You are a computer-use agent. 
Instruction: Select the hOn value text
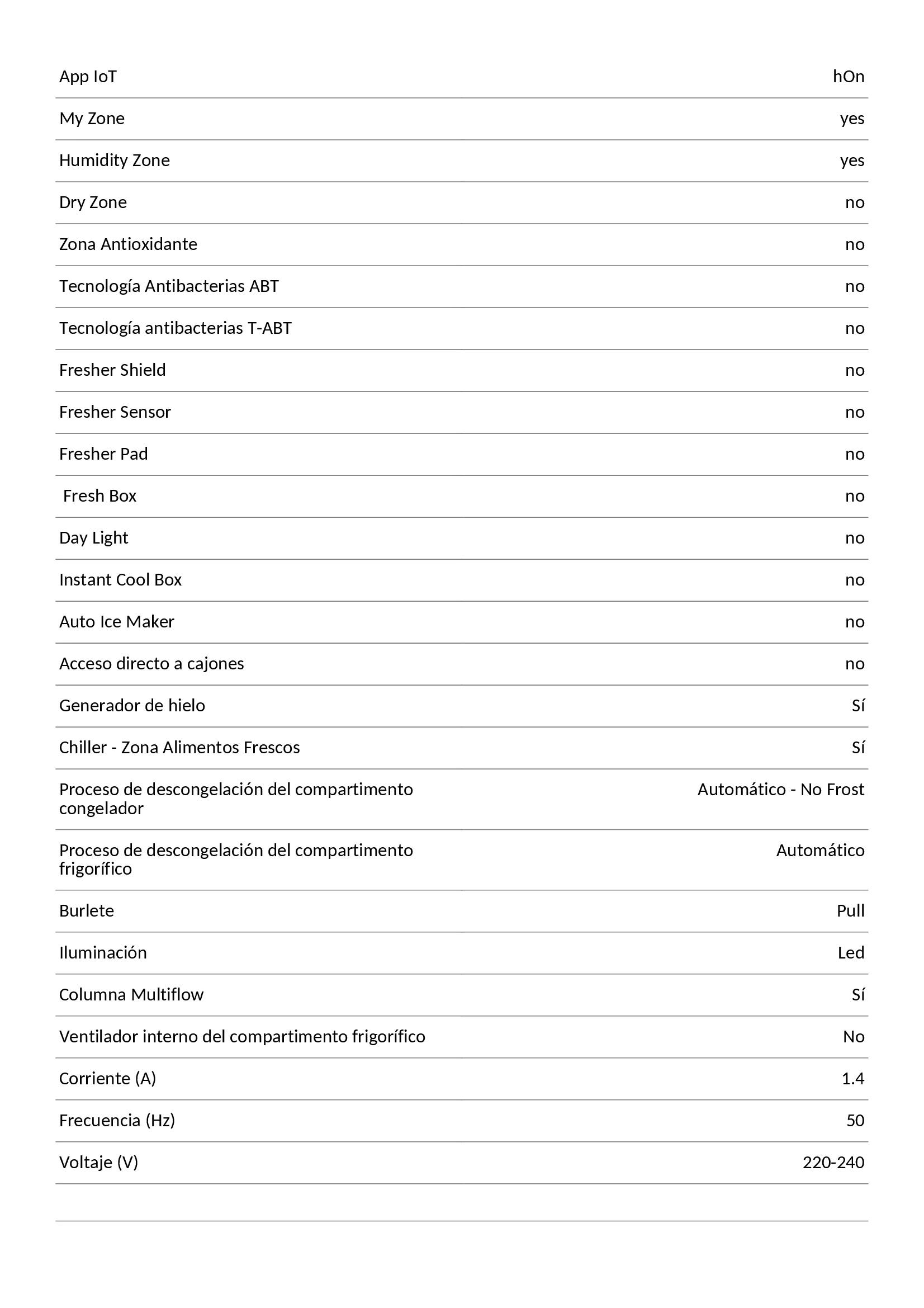coord(849,77)
